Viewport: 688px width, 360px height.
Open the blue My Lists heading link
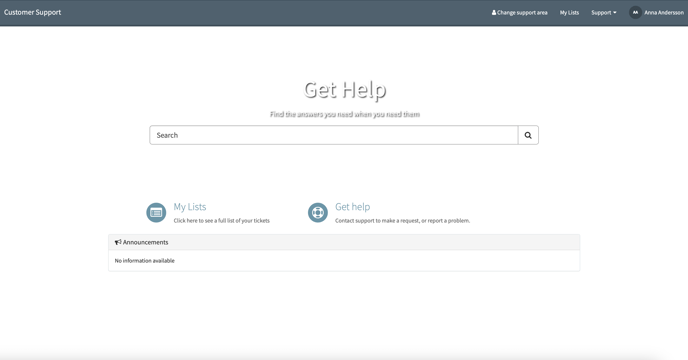(190, 207)
